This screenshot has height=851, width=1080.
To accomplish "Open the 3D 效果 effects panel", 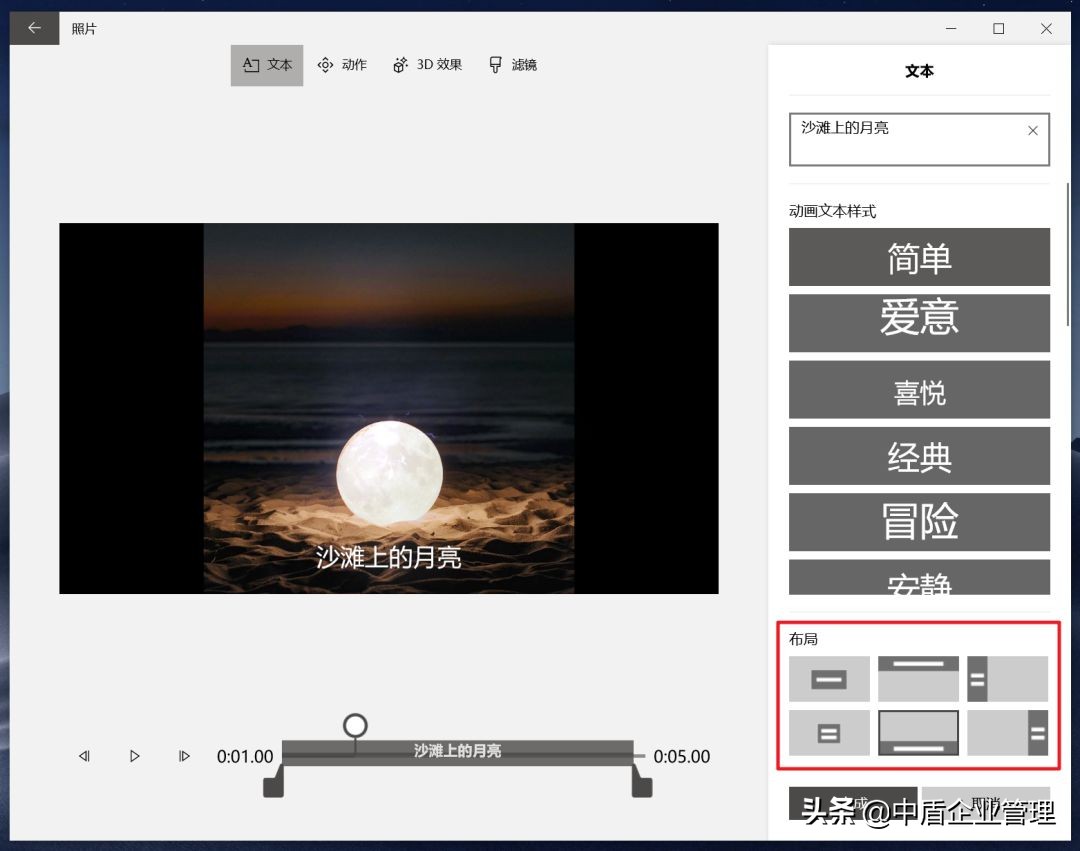I will [427, 64].
